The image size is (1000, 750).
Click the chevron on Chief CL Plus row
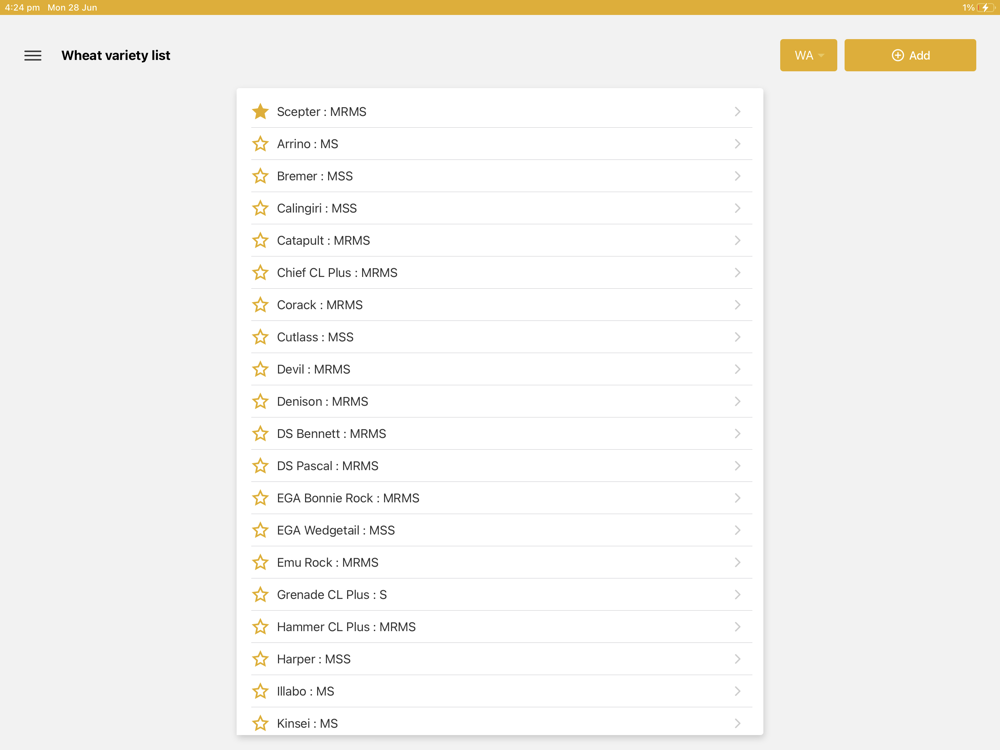(737, 272)
